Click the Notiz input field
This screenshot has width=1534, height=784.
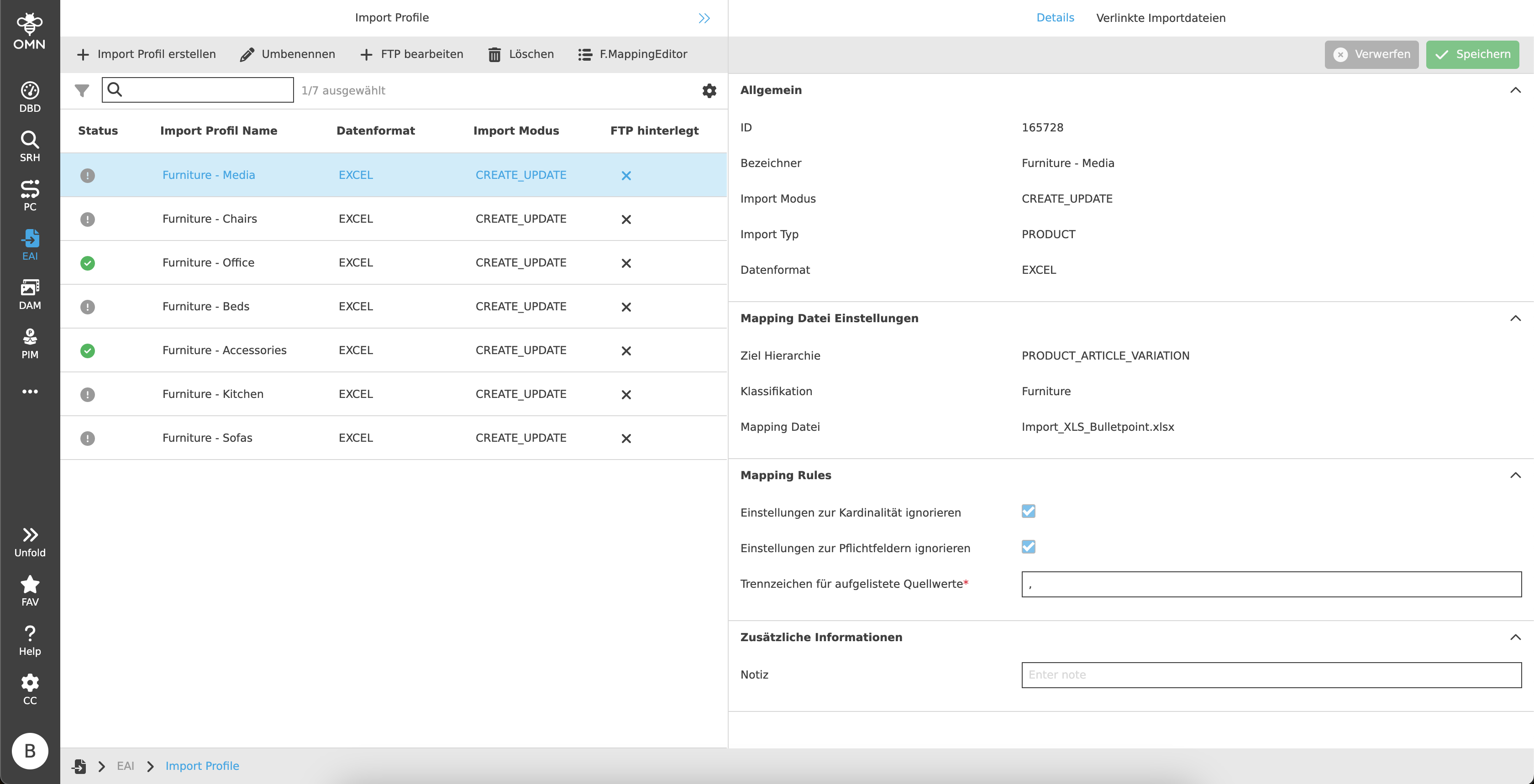1271,674
